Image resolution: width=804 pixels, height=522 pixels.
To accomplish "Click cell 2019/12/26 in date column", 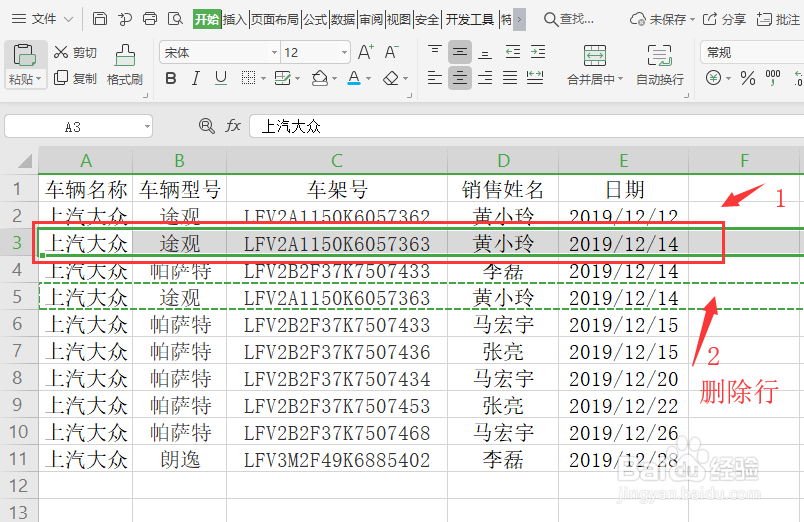I will pos(623,433).
